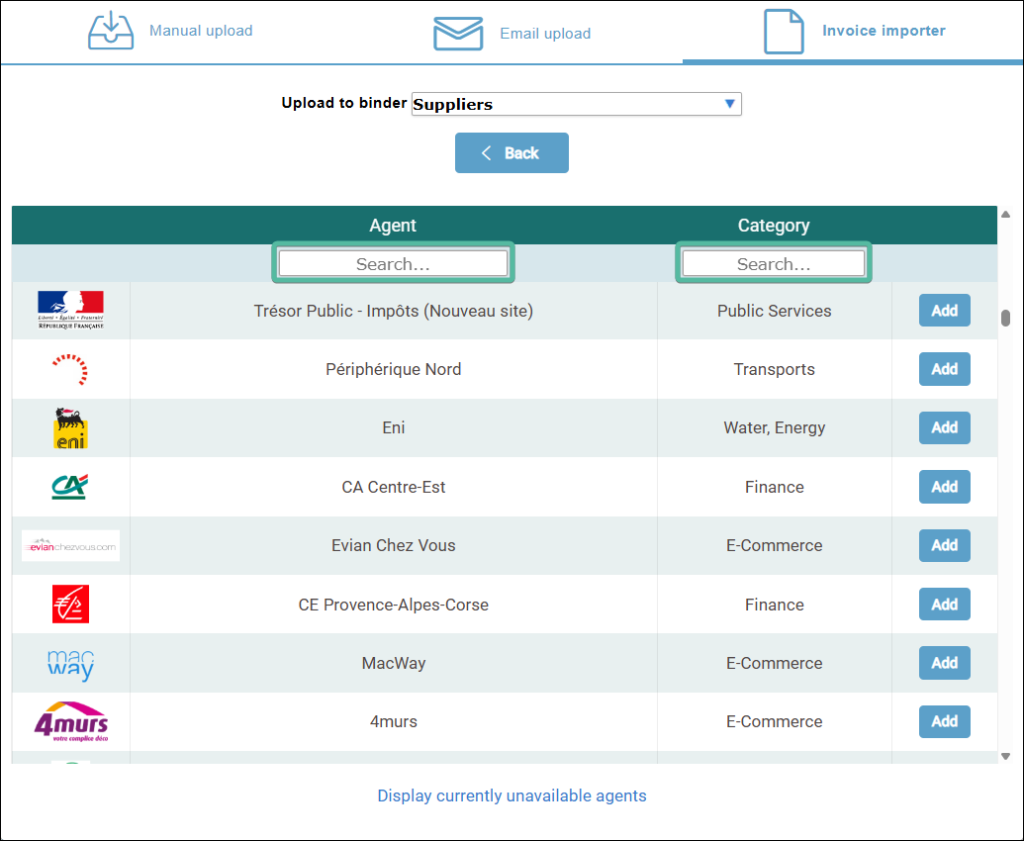Switch to the Manual upload tab
Viewport: 1024px width, 841px height.
[x=170, y=31]
